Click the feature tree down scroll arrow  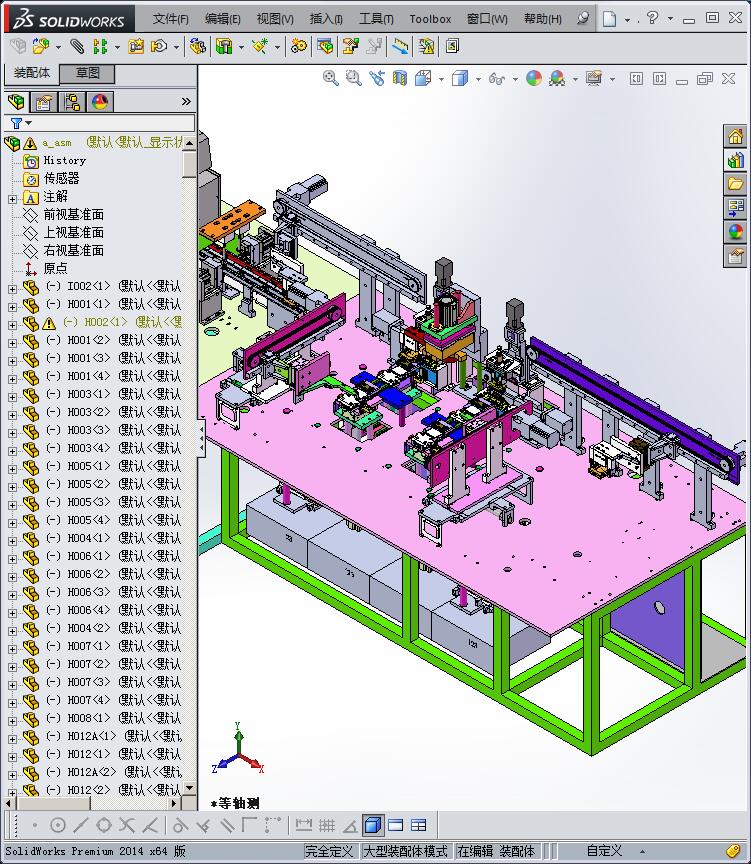point(189,789)
